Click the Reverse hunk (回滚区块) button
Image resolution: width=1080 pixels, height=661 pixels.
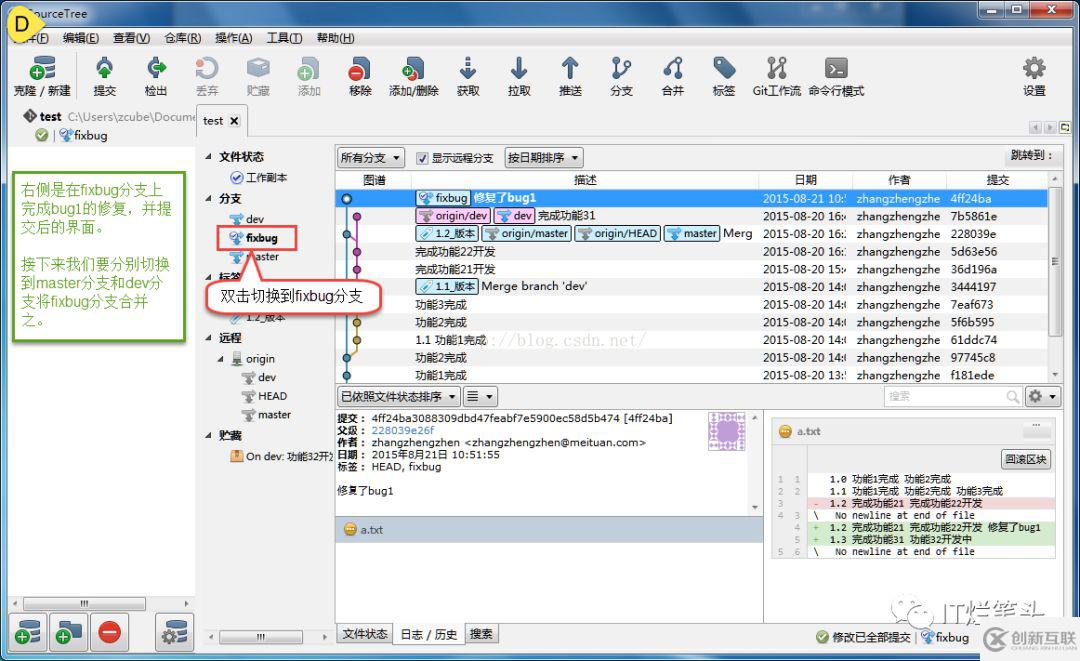pos(1026,459)
